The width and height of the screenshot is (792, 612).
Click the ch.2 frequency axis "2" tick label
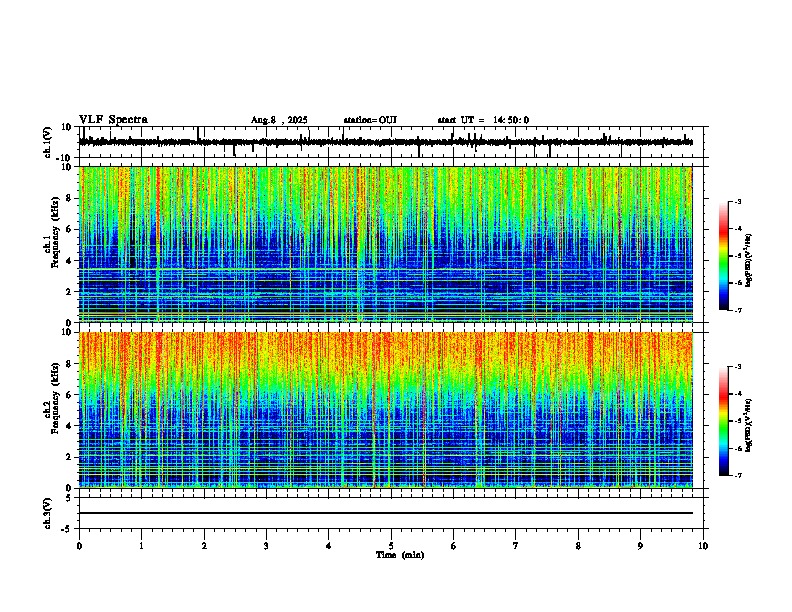[70, 457]
